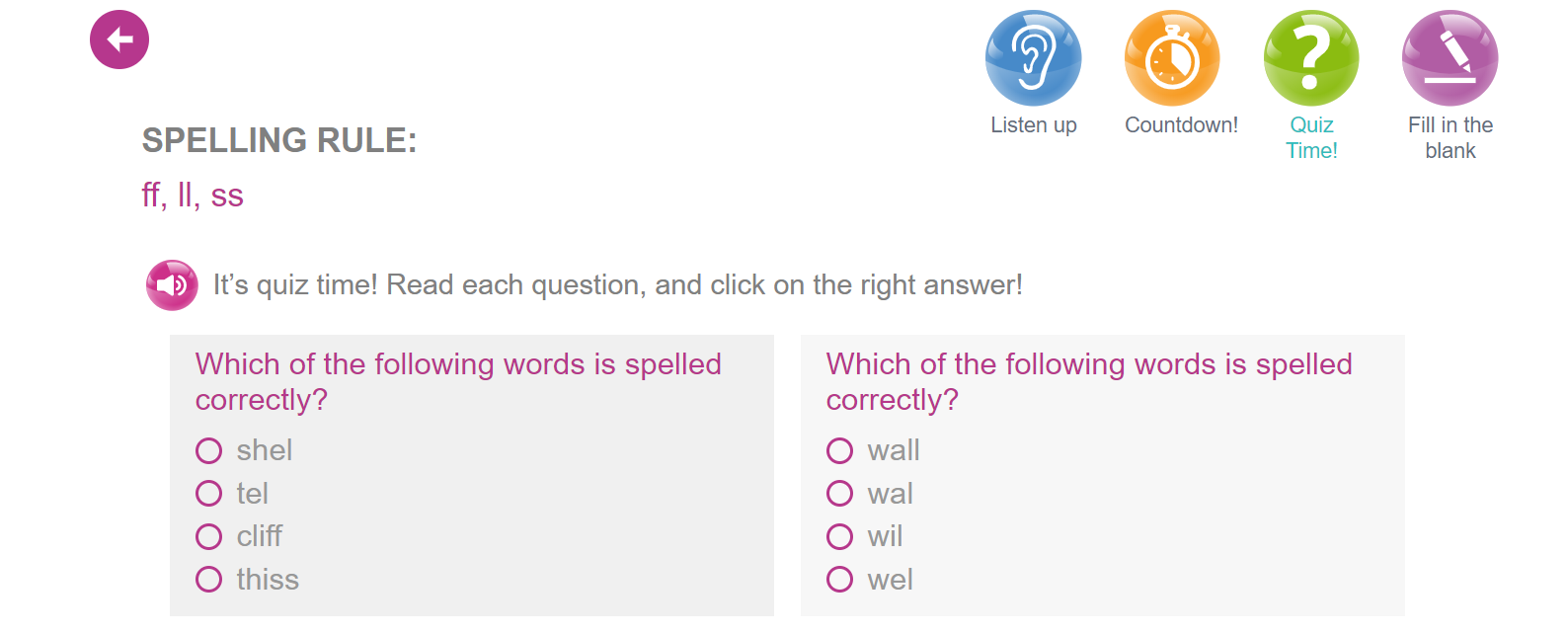This screenshot has height=634, width=1568.
Task: Select the 'cliff' radio button
Action: pyautogui.click(x=209, y=536)
